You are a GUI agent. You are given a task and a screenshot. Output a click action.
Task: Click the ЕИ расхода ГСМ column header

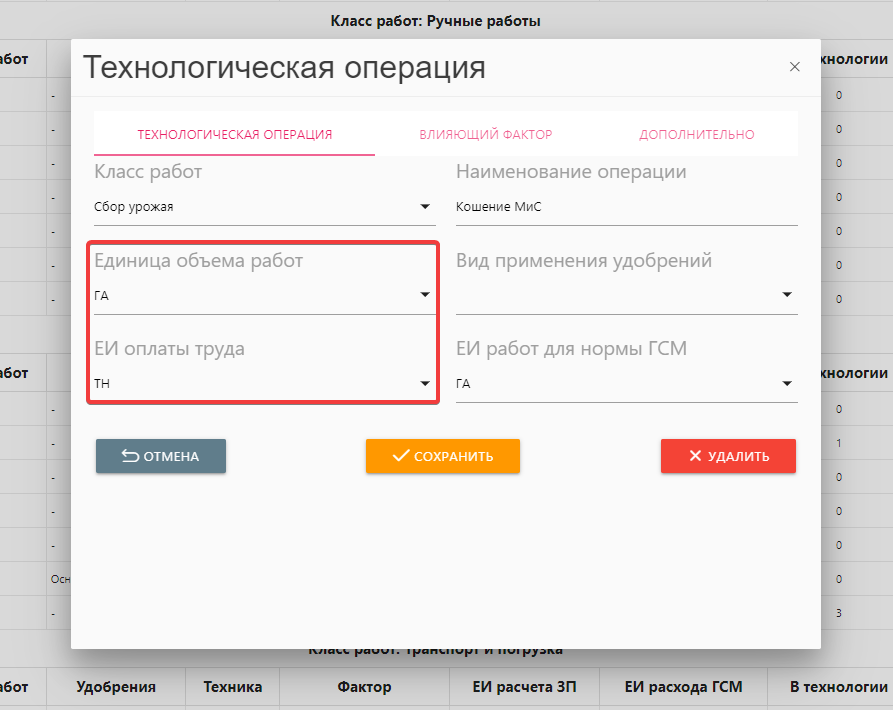point(684,687)
